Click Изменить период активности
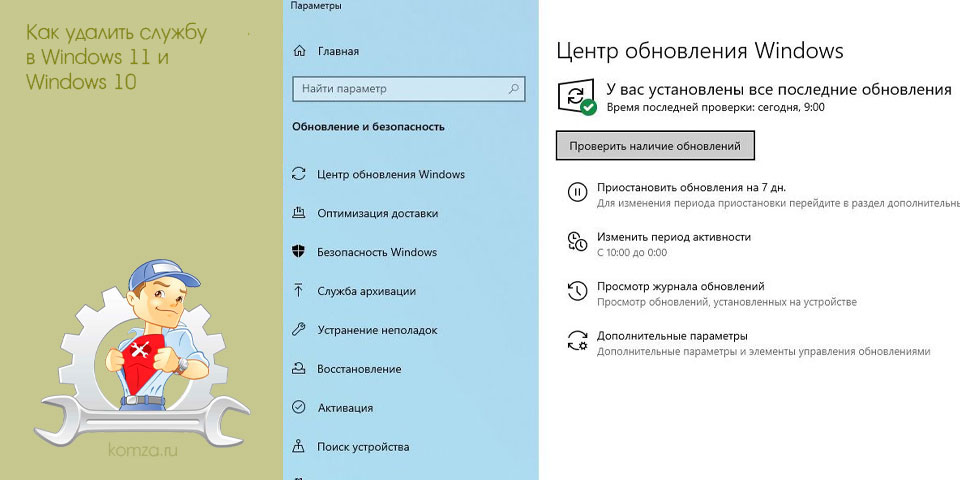This screenshot has height=480, width=960. pyautogui.click(x=673, y=237)
